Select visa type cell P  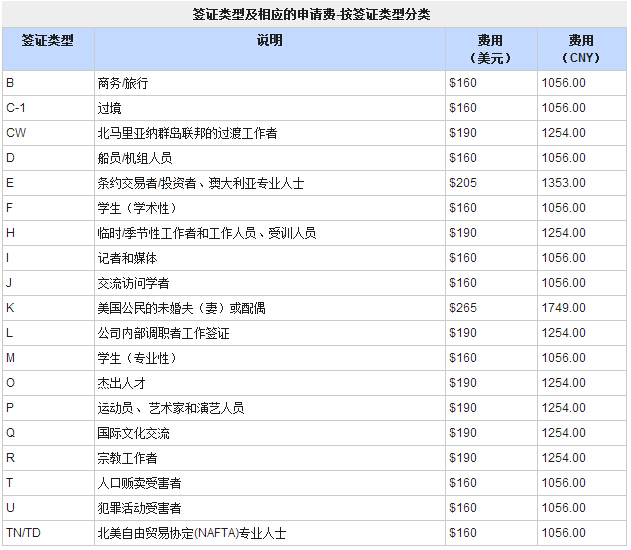coord(48,408)
